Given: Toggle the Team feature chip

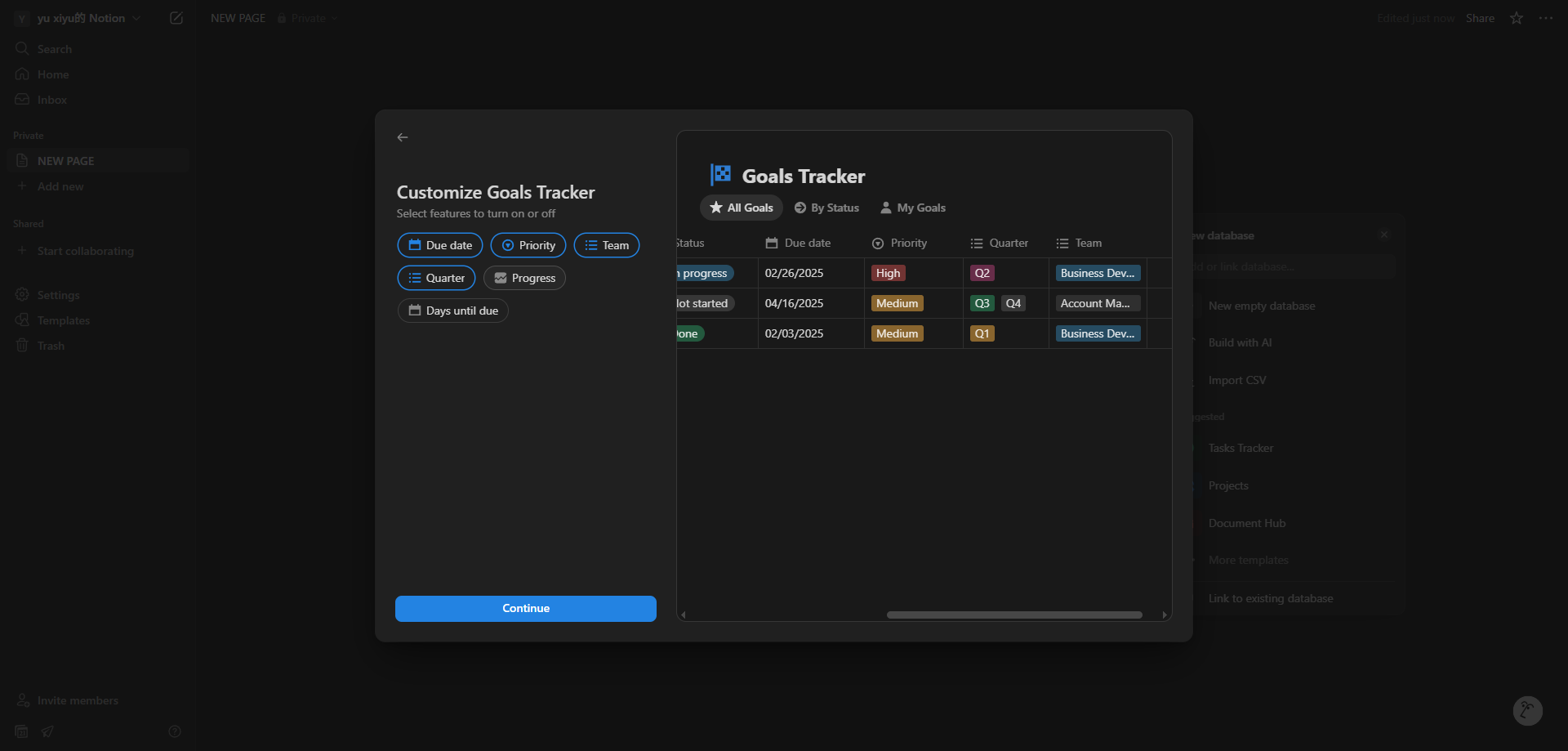Looking at the screenshot, I should pyautogui.click(x=607, y=245).
